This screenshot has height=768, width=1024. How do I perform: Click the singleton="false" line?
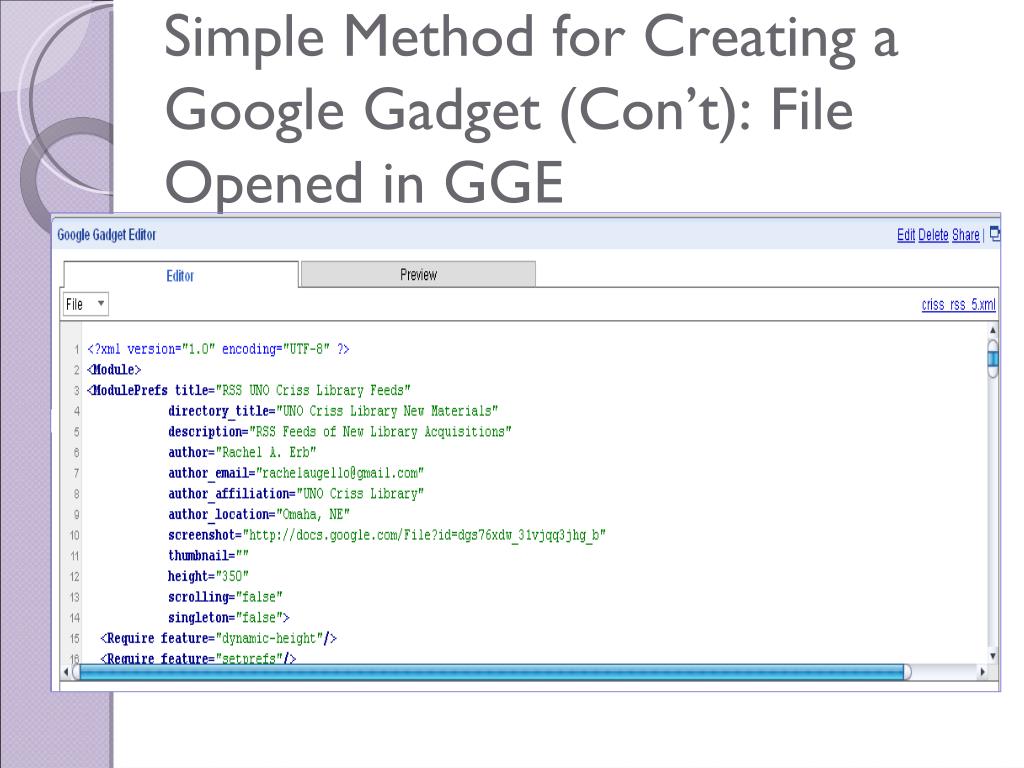pyautogui.click(x=229, y=618)
